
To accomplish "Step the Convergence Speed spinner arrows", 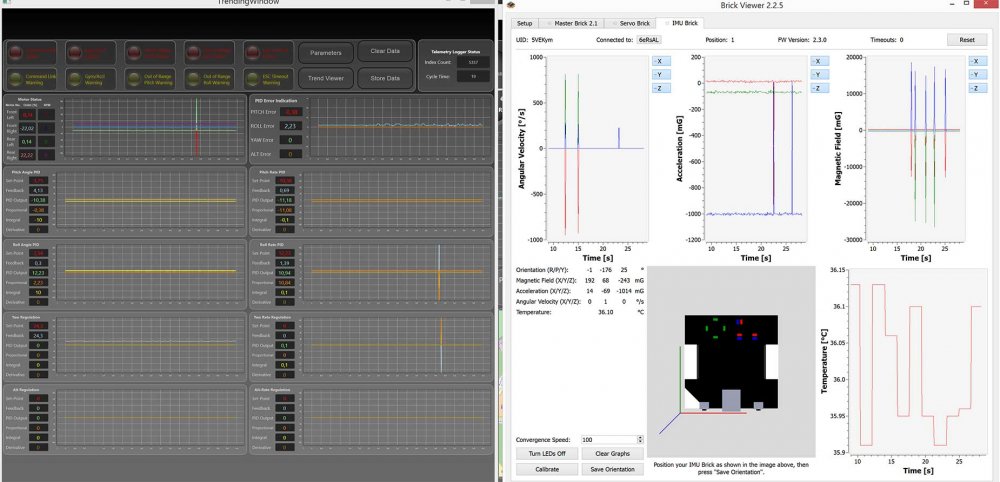I will (x=638, y=440).
